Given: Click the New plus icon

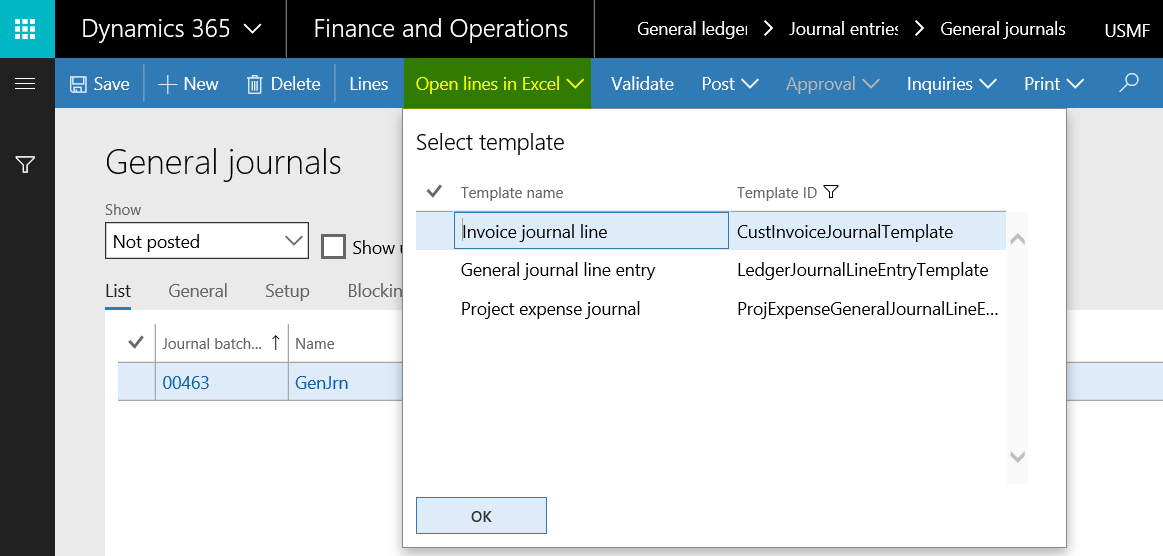Looking at the screenshot, I should point(167,85).
